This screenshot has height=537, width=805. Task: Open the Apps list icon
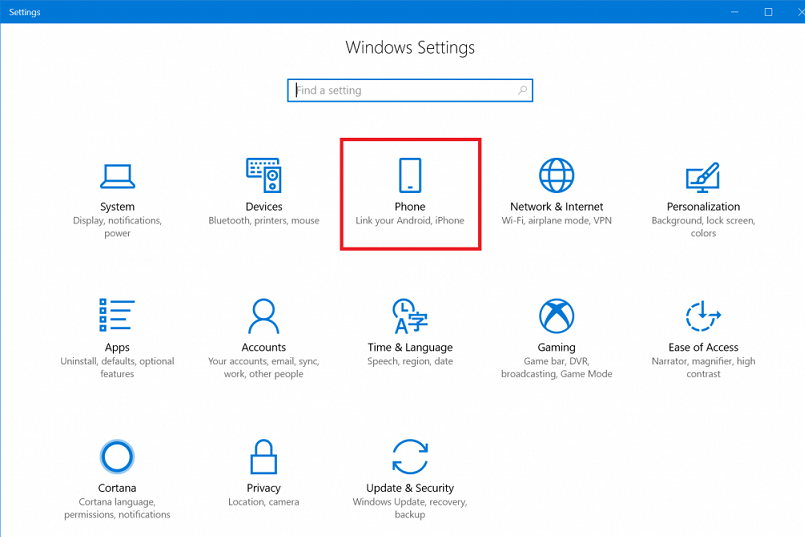point(117,315)
